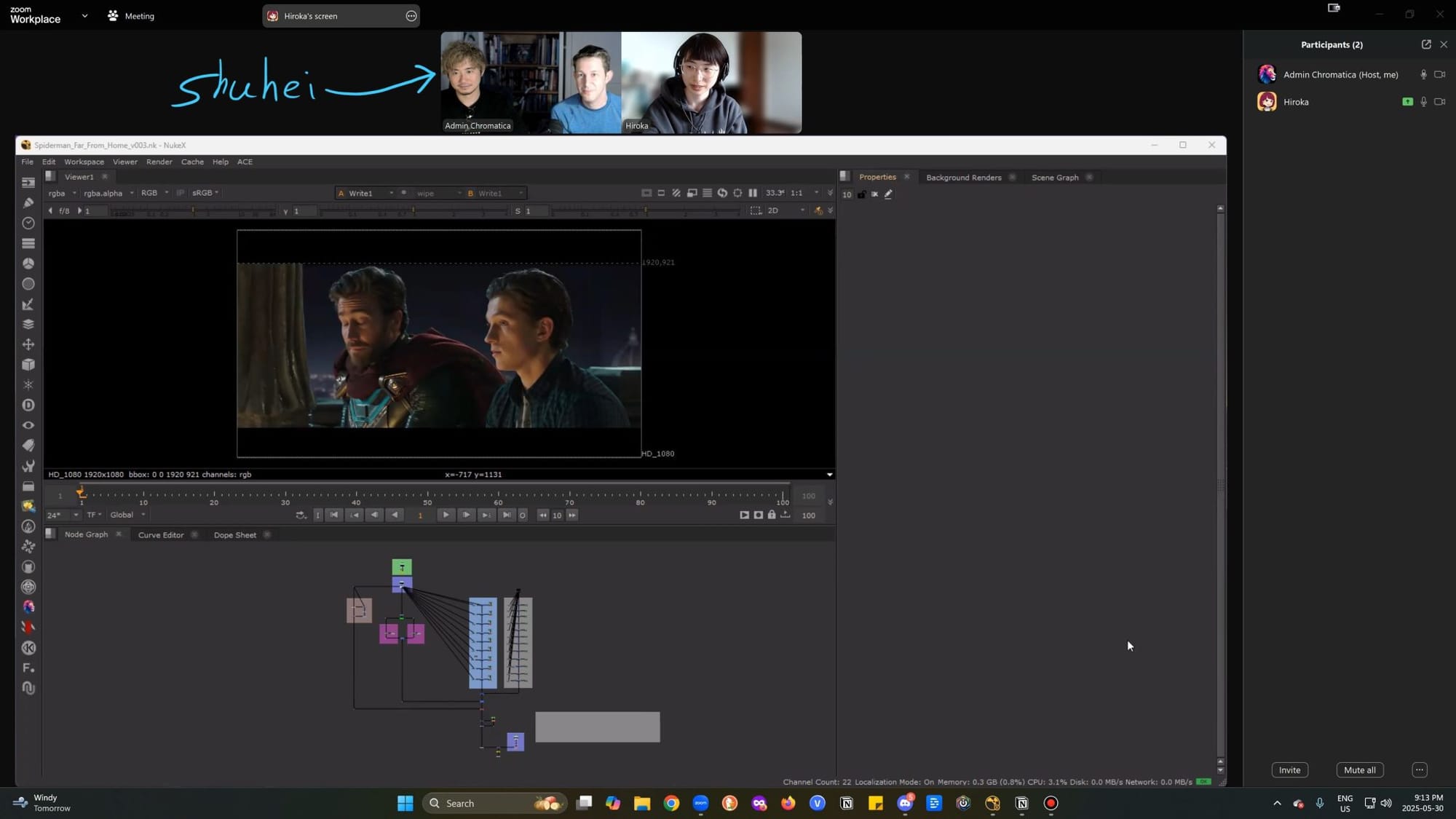Image resolution: width=1456 pixels, height=819 pixels.
Task: Click the current frame number field
Action: [x=420, y=515]
